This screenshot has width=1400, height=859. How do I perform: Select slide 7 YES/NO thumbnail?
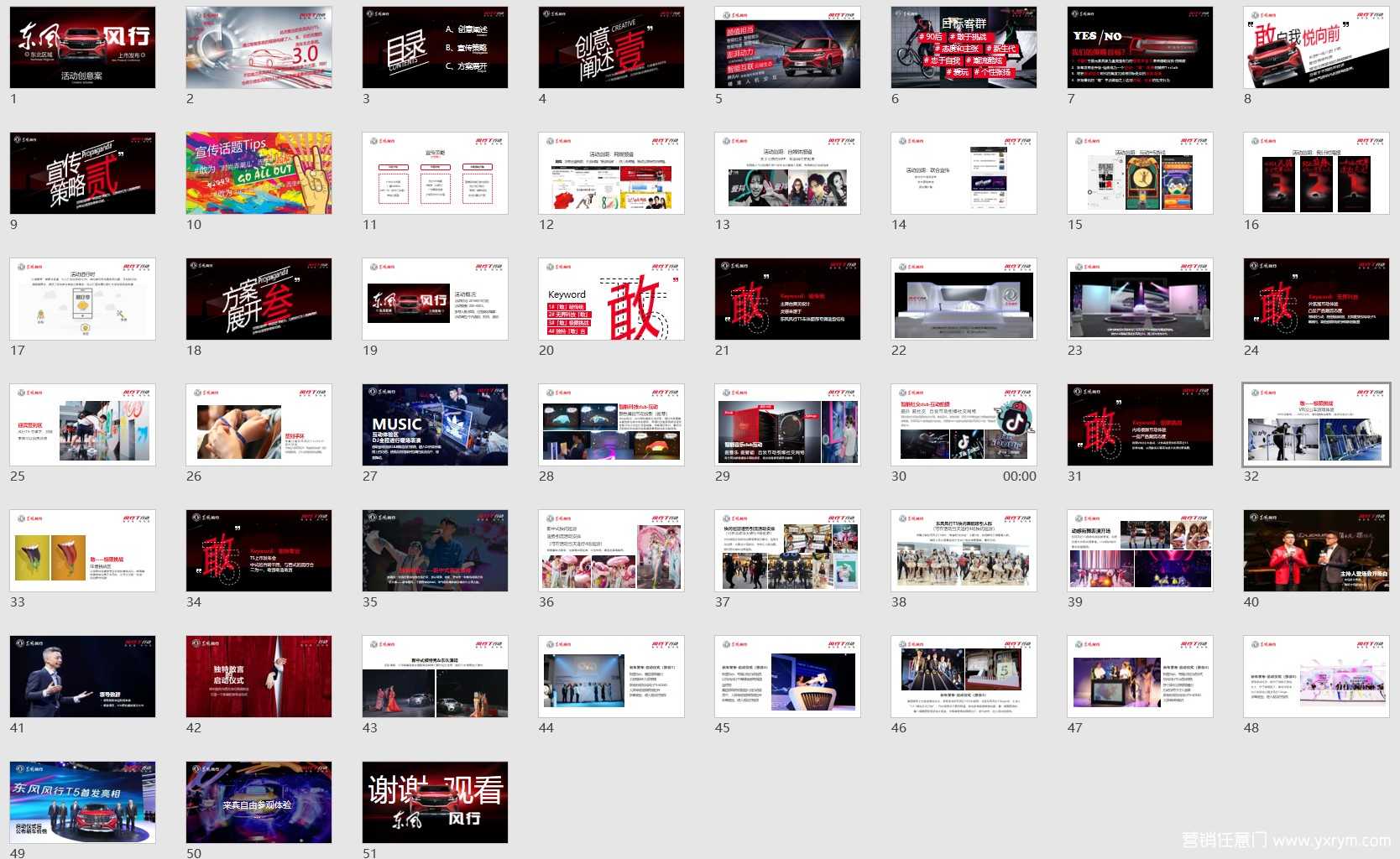pyautogui.click(x=1140, y=47)
